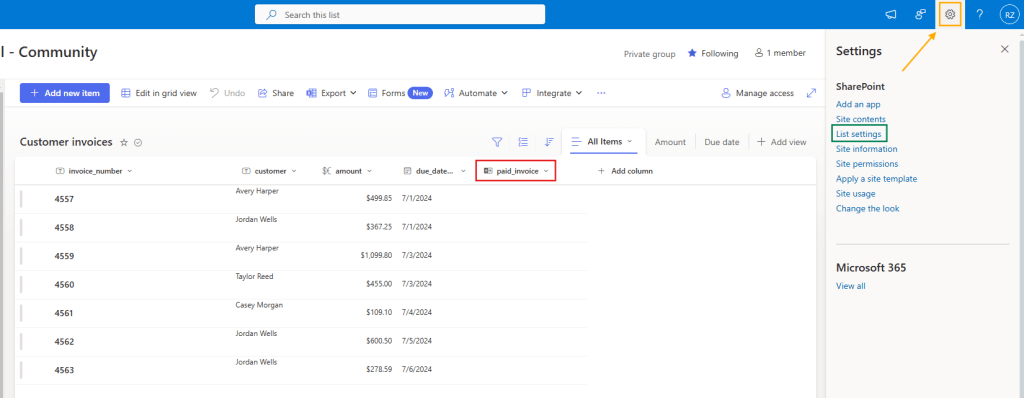Click the check circle icon beside list title
Viewport: 1024px width, 398px height.
(138, 142)
